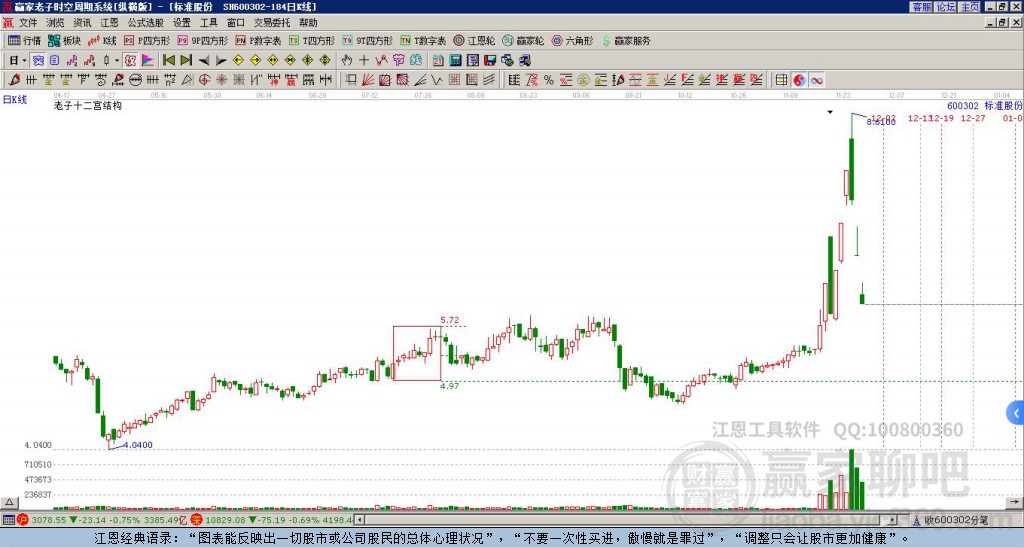Click the up triangle volume panel button
Image resolution: width=1024 pixels, height=548 pixels.
point(9,502)
